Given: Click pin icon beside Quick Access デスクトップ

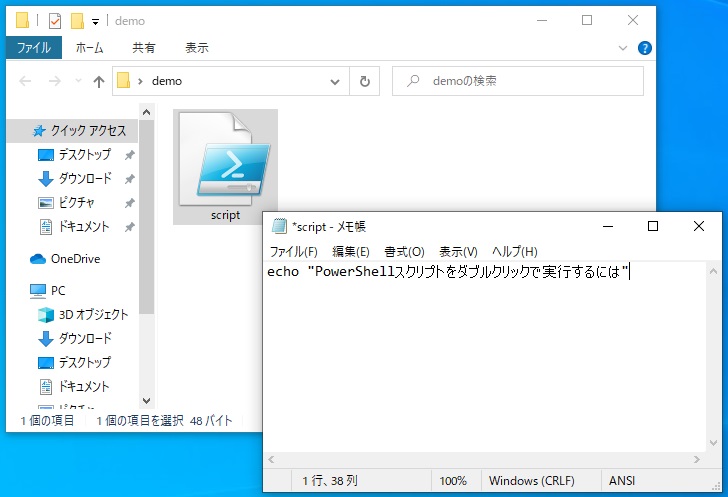Looking at the screenshot, I should tap(130, 155).
